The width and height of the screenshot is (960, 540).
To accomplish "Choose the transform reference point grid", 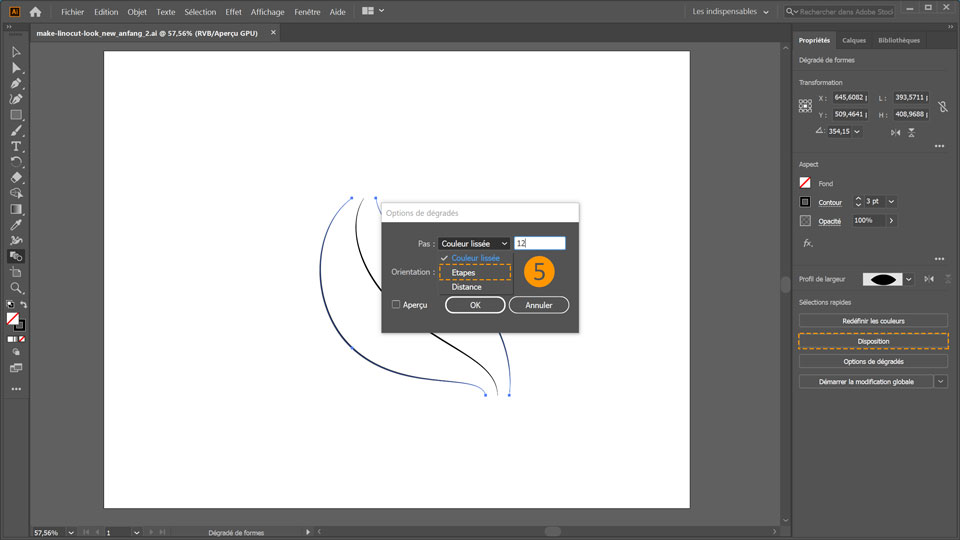I will tap(805, 106).
